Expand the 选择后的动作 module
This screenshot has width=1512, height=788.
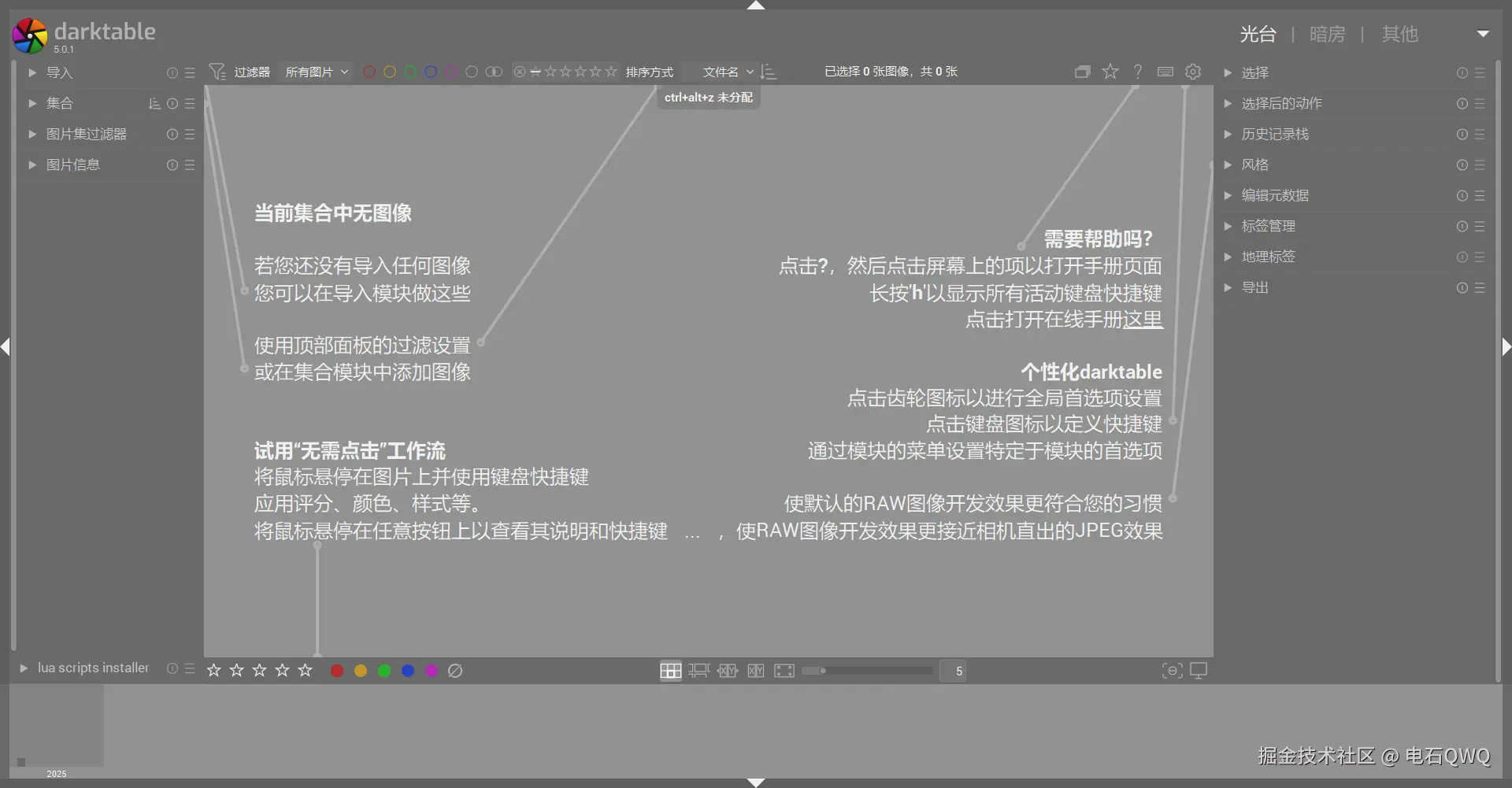click(x=1228, y=103)
